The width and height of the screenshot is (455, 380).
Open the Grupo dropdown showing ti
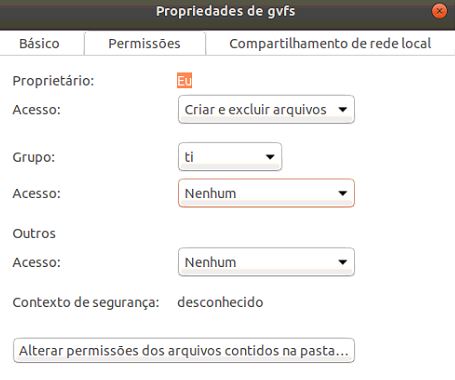pyautogui.click(x=230, y=157)
